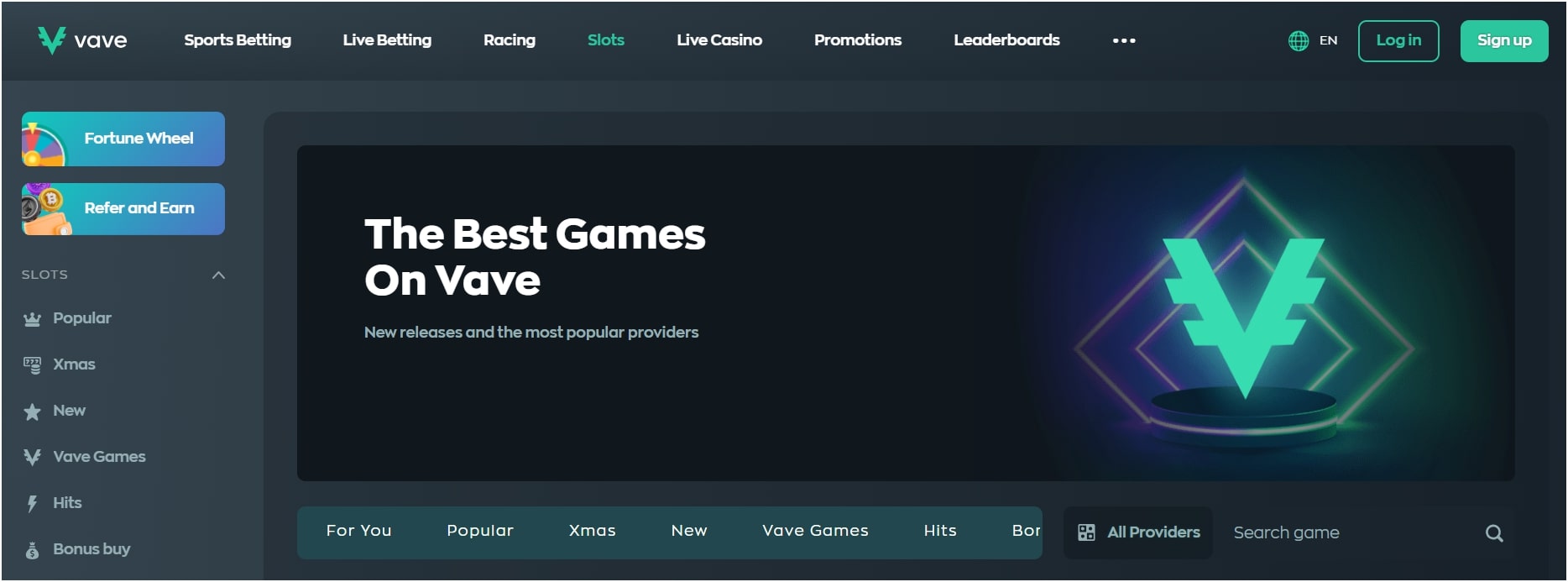
Task: Select the partially visible Bonus tab
Action: [x=1027, y=531]
